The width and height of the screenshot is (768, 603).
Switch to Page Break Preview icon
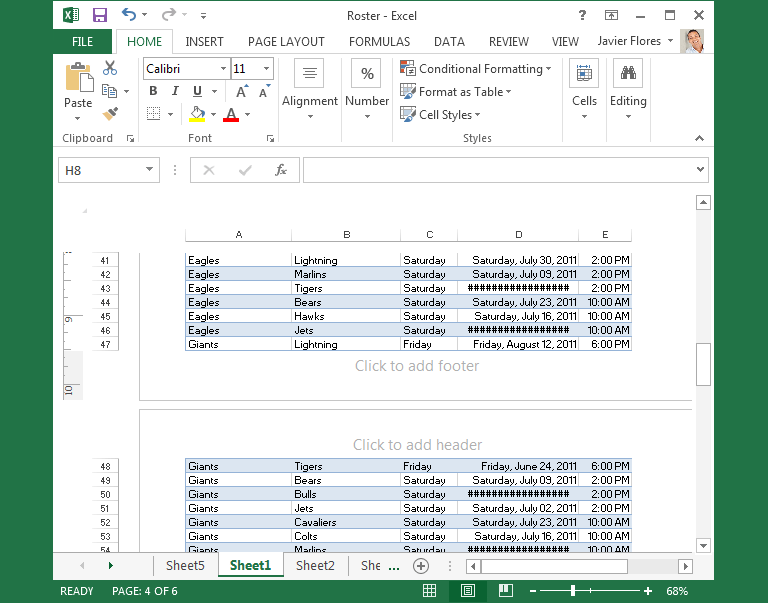point(506,591)
